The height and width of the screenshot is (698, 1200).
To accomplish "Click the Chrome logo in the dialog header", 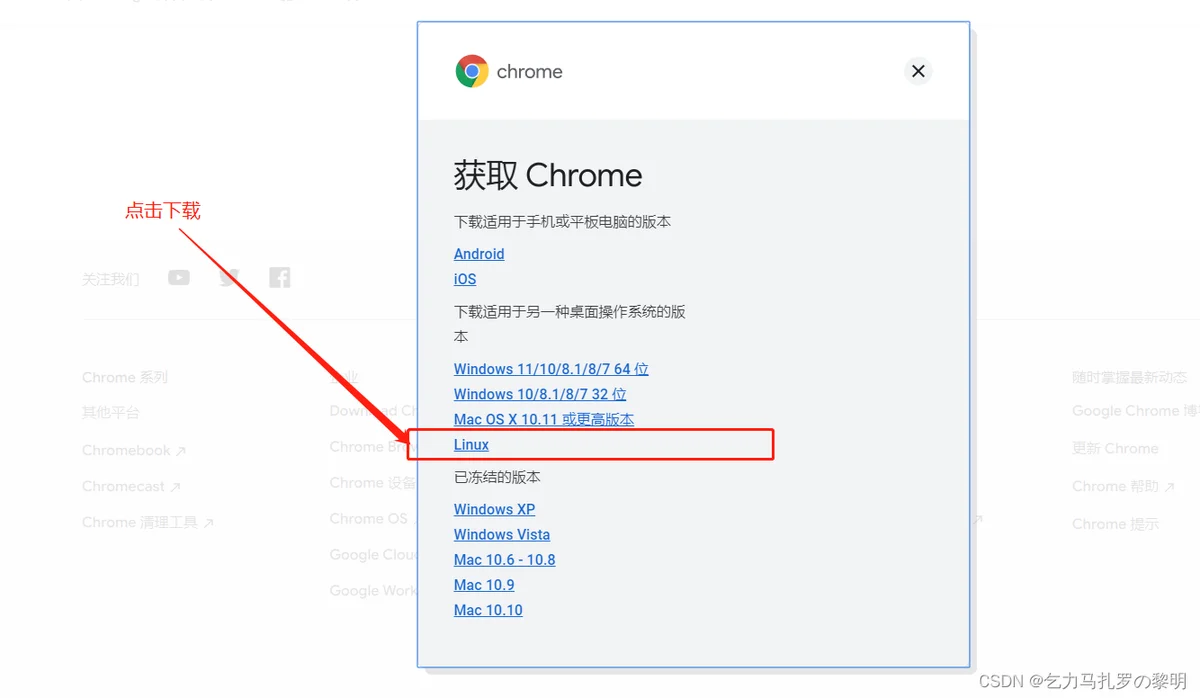I will point(472,71).
